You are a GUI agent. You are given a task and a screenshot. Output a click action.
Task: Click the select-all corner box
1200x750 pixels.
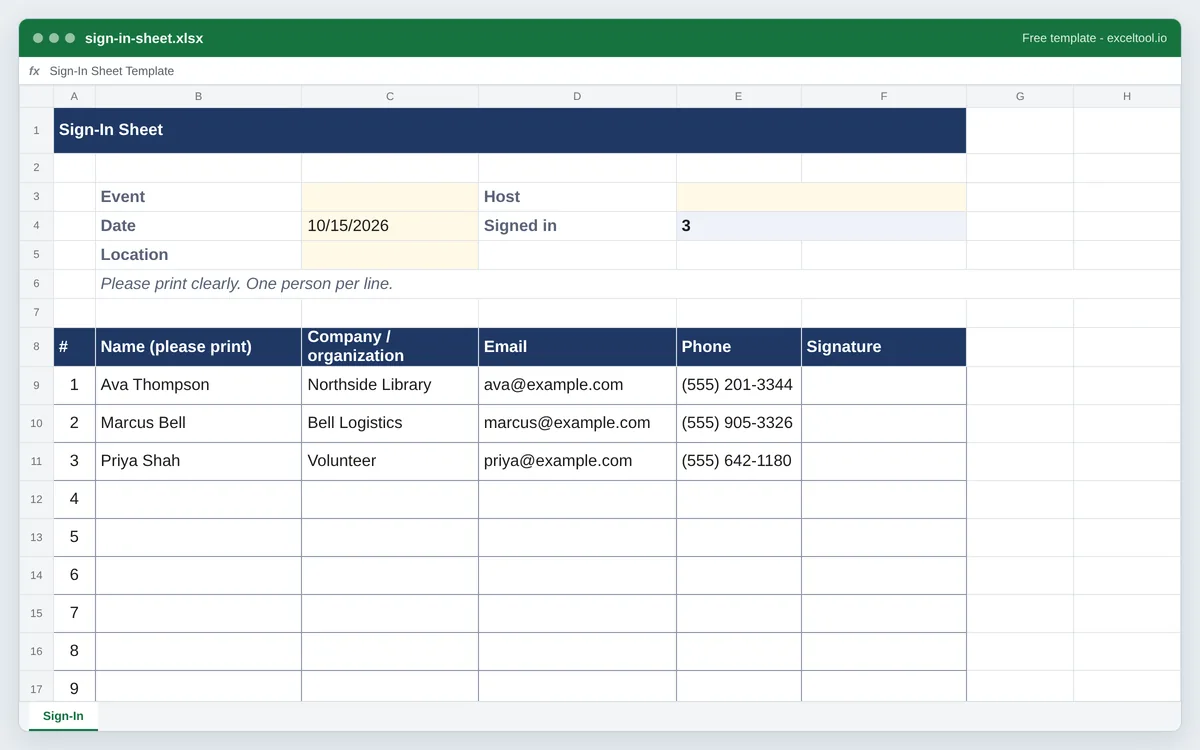coord(36,96)
